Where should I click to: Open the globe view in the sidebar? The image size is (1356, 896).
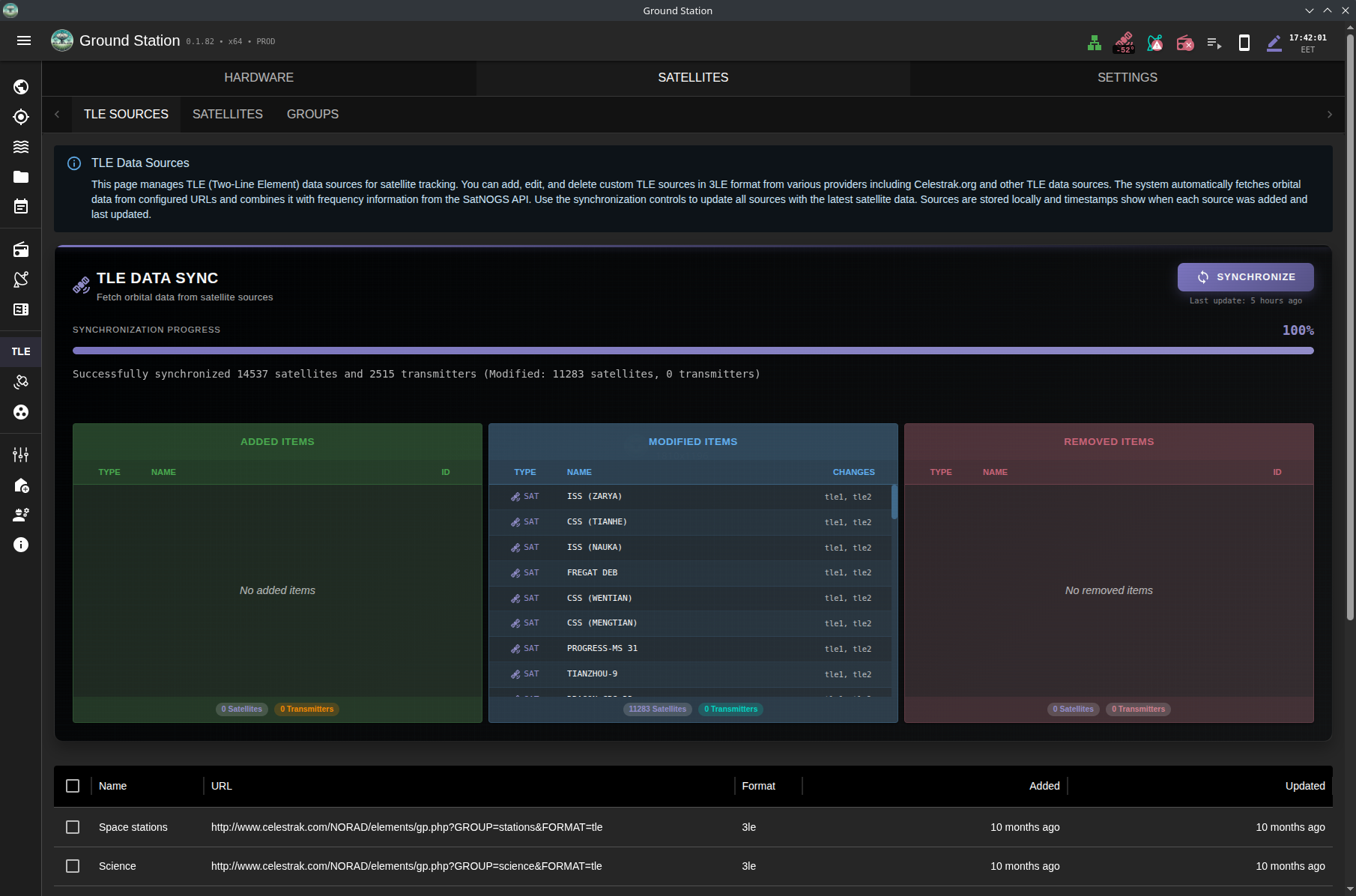[x=21, y=86]
